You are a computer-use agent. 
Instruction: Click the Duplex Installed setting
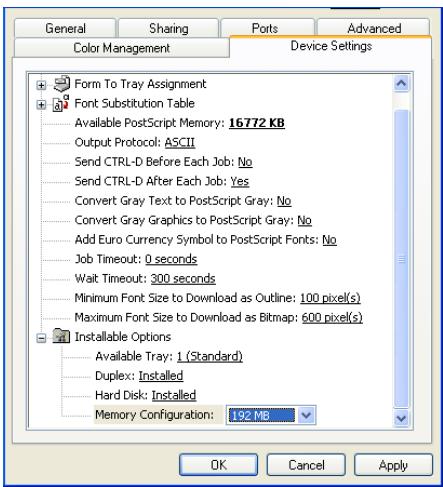[x=161, y=376]
